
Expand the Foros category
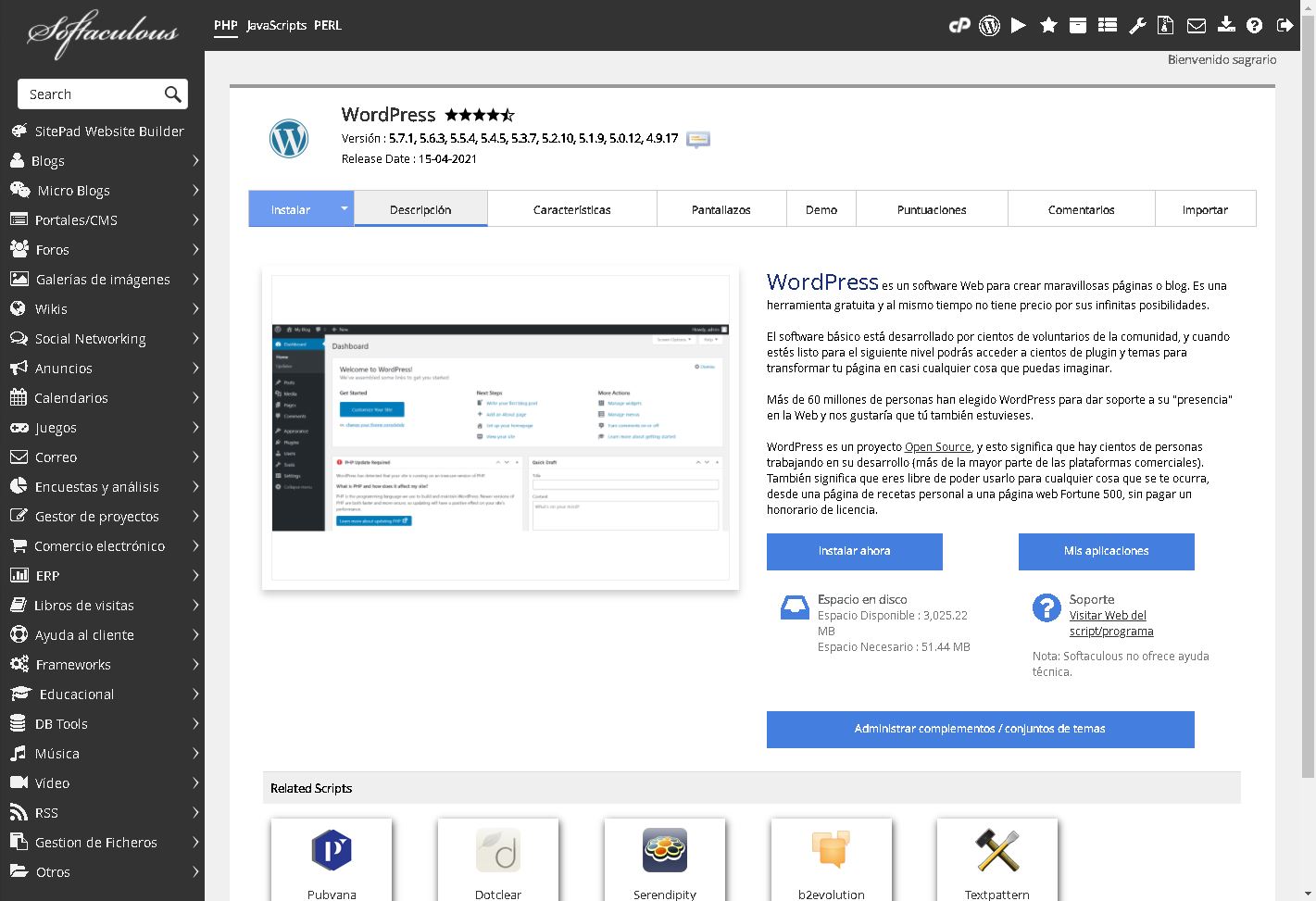pyautogui.click(x=102, y=250)
